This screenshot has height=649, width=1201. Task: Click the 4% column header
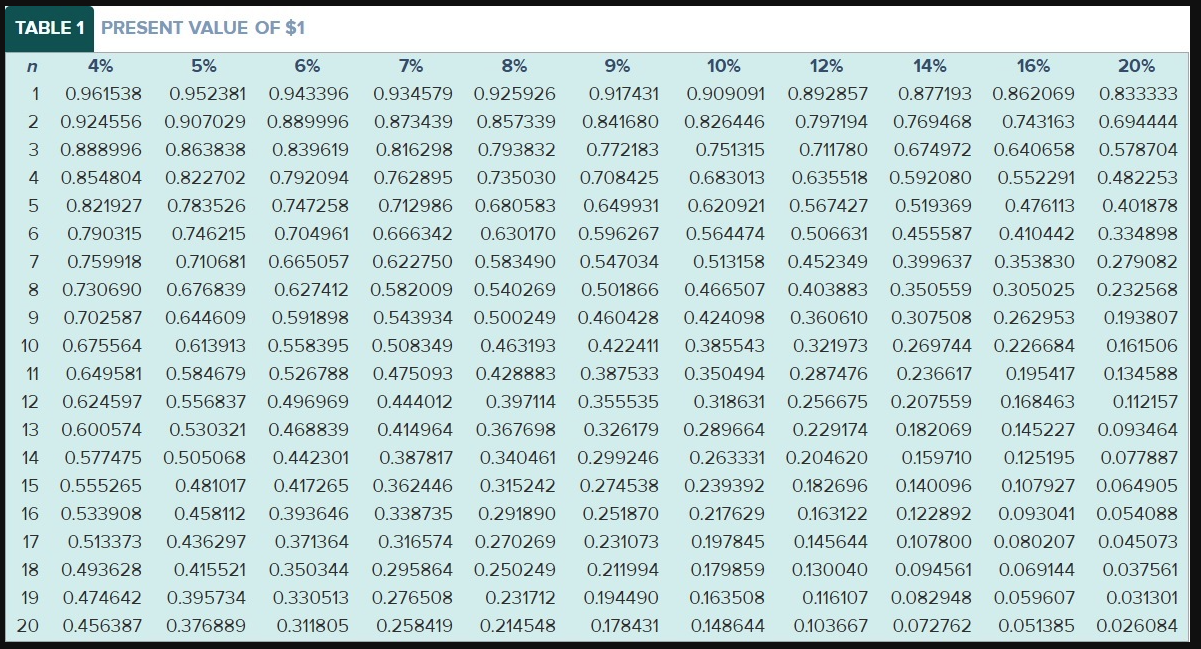(101, 66)
